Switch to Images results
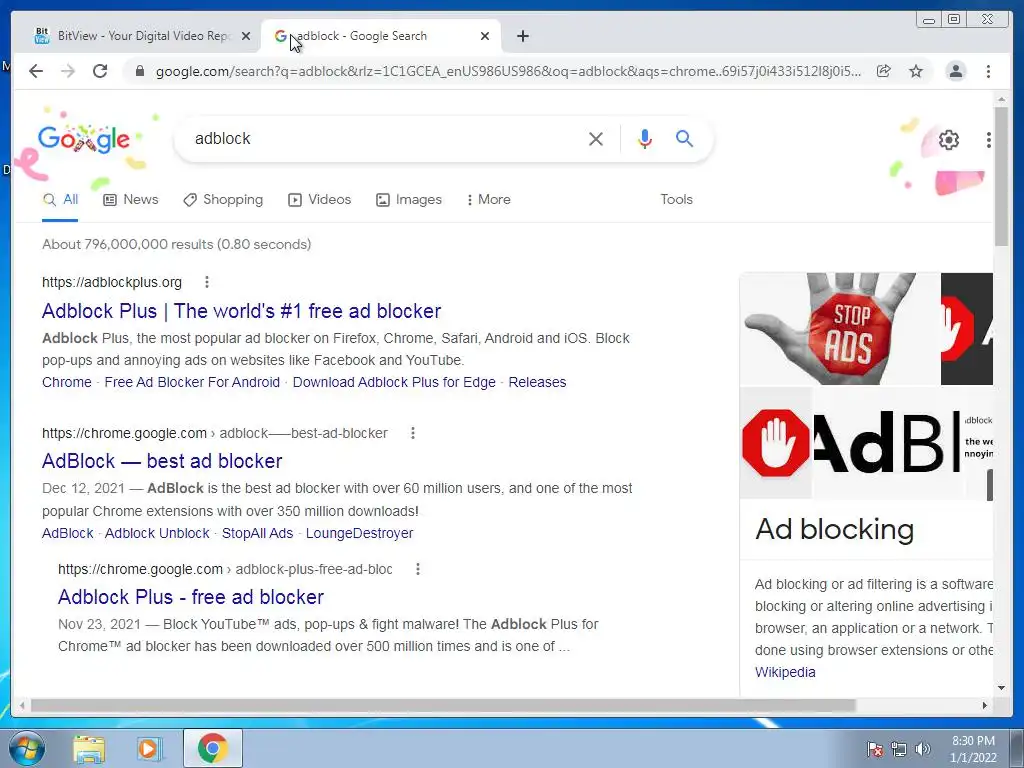1024x768 pixels. pos(409,200)
